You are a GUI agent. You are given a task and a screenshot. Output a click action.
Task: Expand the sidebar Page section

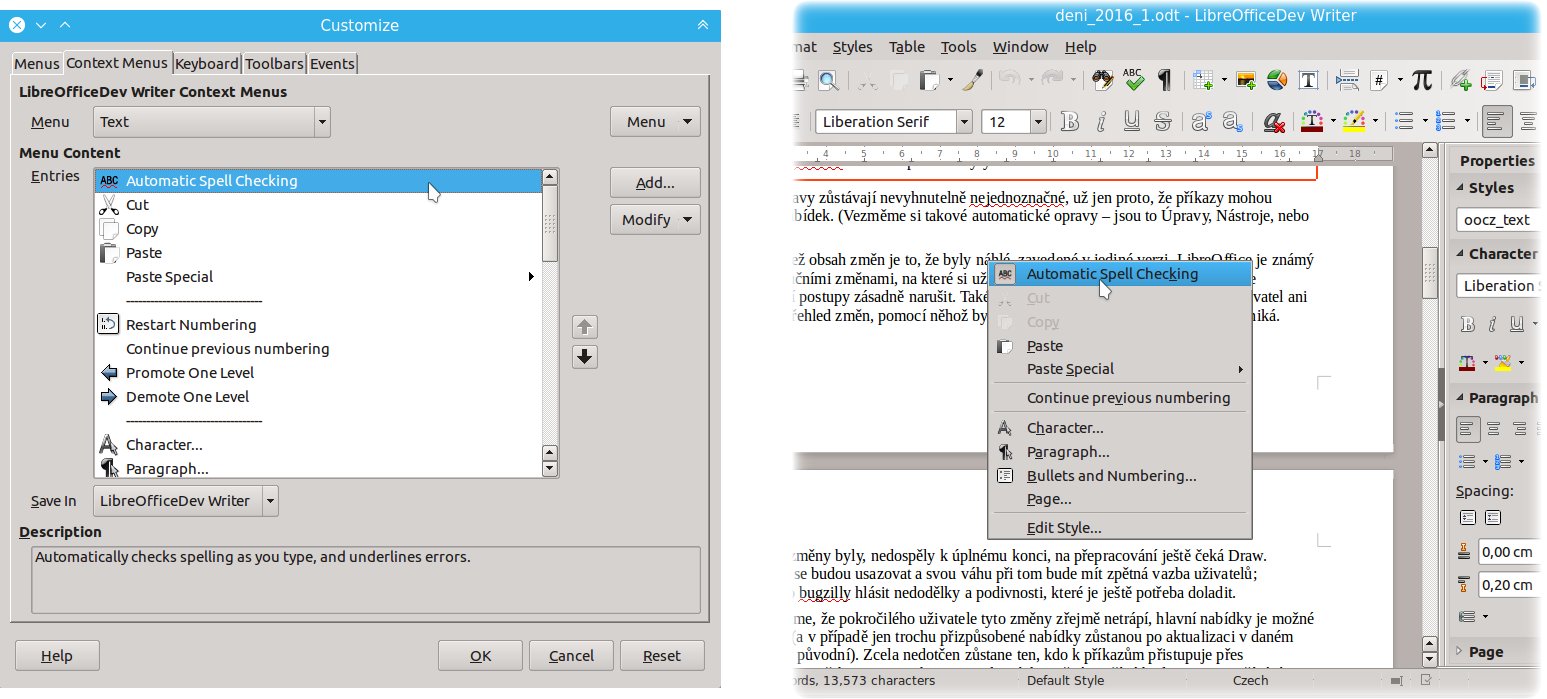[1458, 652]
